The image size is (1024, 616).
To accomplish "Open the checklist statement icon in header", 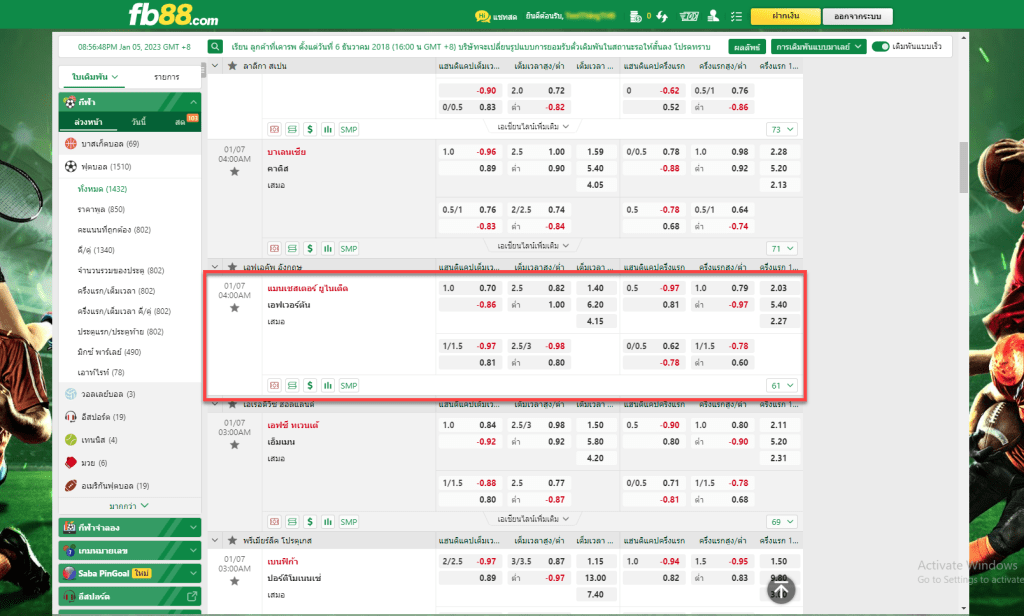I will click(x=736, y=16).
